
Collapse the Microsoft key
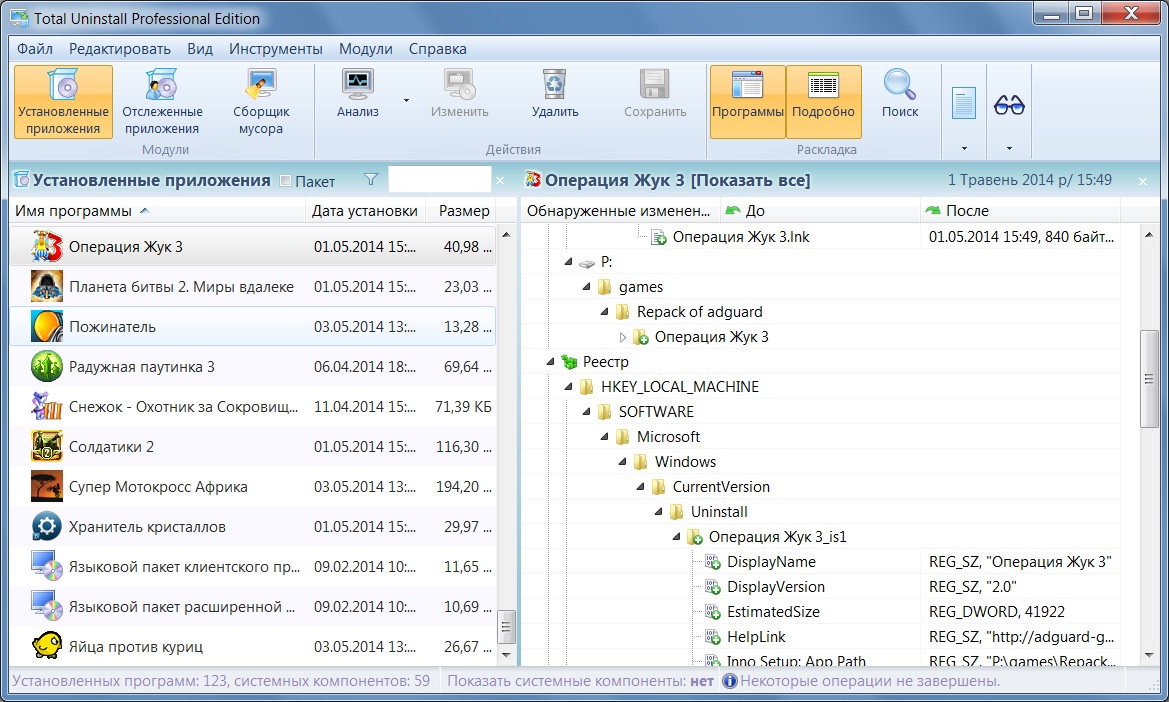[604, 437]
